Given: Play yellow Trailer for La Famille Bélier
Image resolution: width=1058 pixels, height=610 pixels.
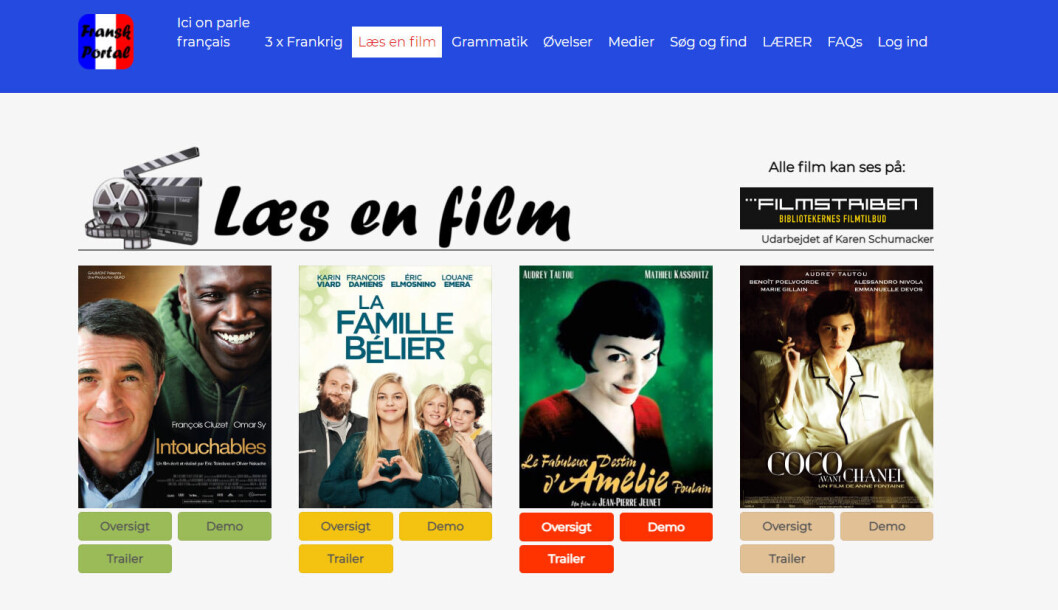Looking at the screenshot, I should [x=345, y=559].
